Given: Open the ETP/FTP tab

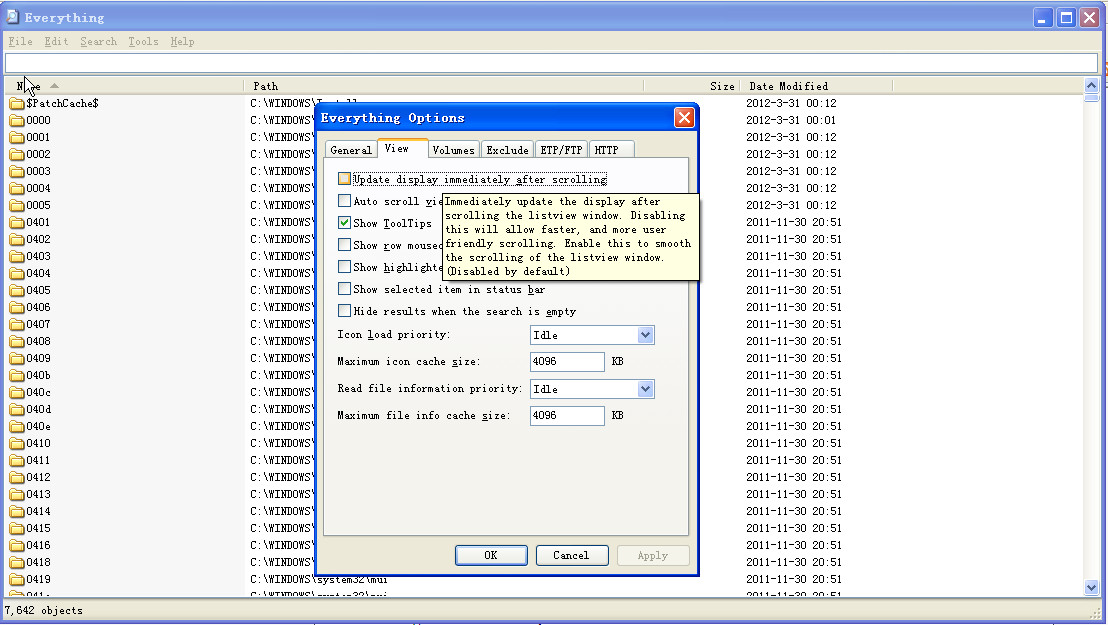Looking at the screenshot, I should (561, 150).
